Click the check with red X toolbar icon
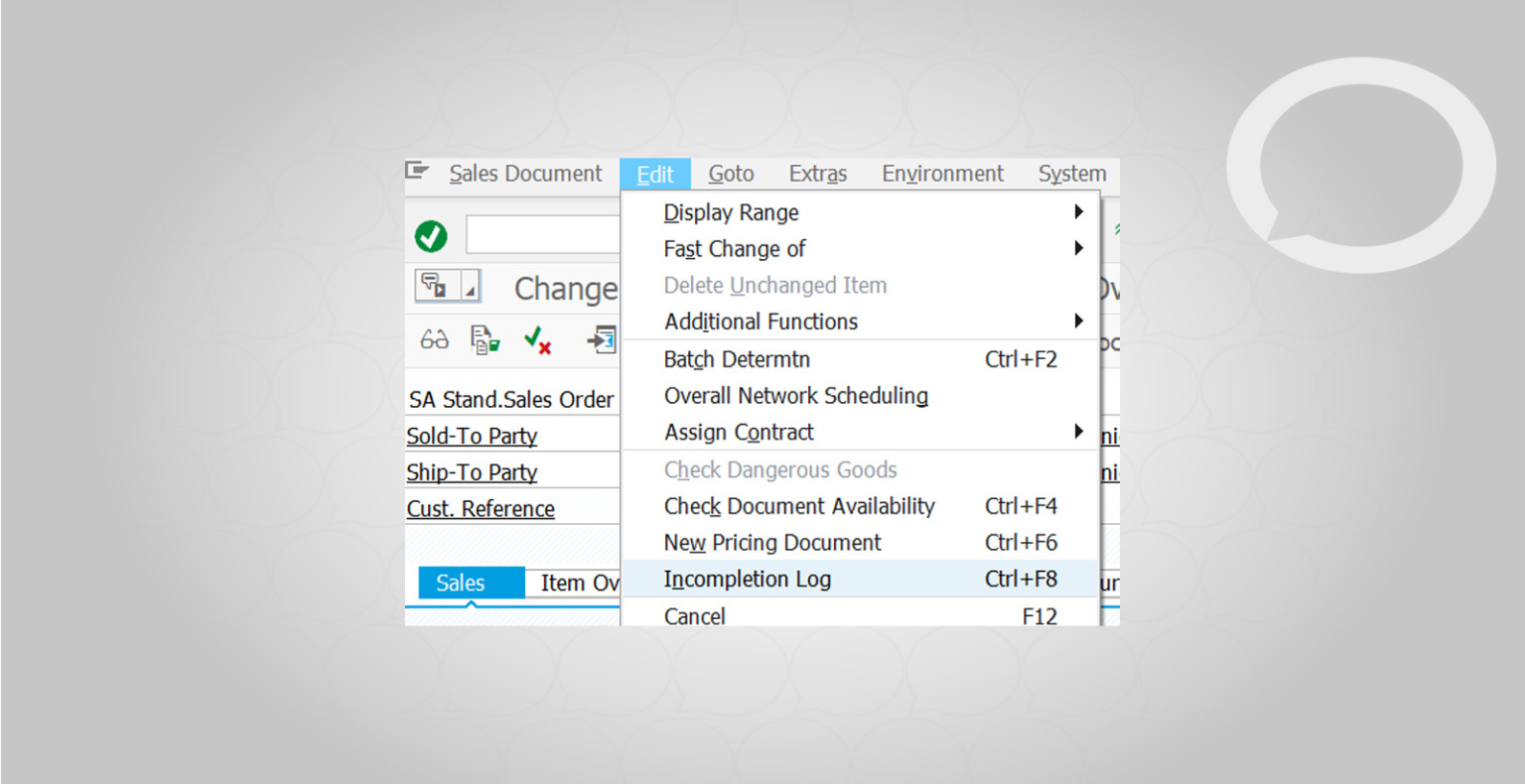 click(x=537, y=340)
